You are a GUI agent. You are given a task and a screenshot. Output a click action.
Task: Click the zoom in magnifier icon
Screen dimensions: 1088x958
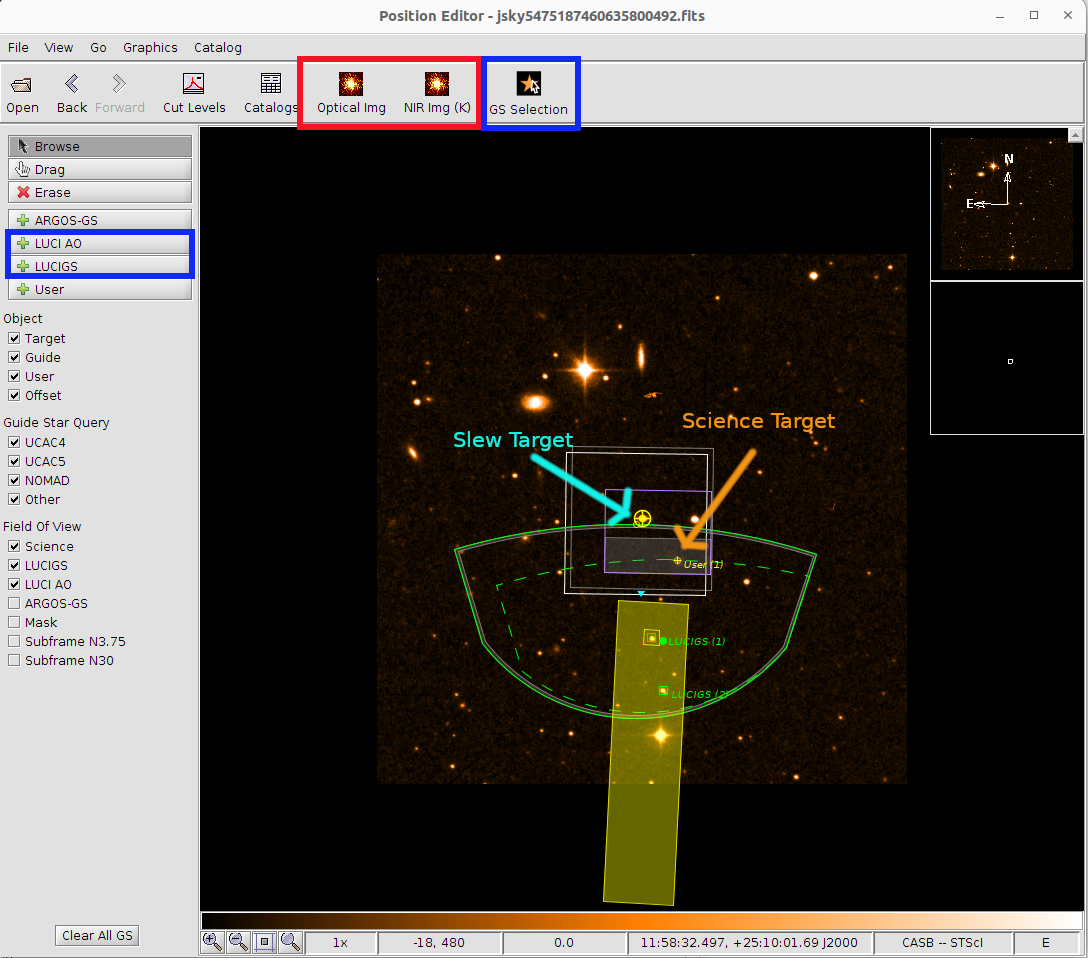point(212,941)
